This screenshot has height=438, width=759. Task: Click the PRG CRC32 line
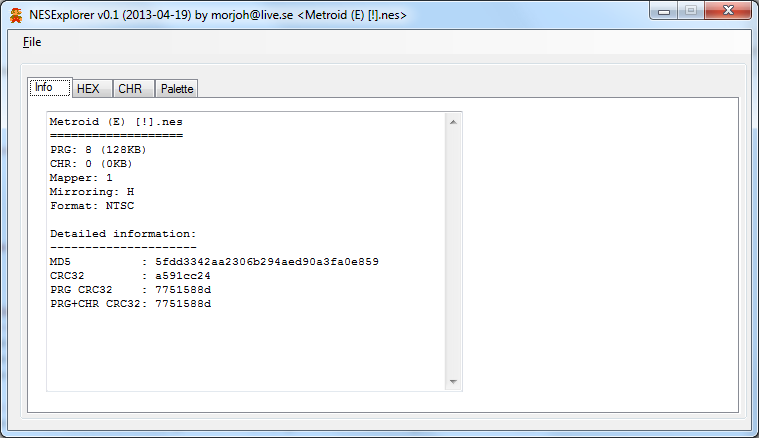[x=130, y=290]
